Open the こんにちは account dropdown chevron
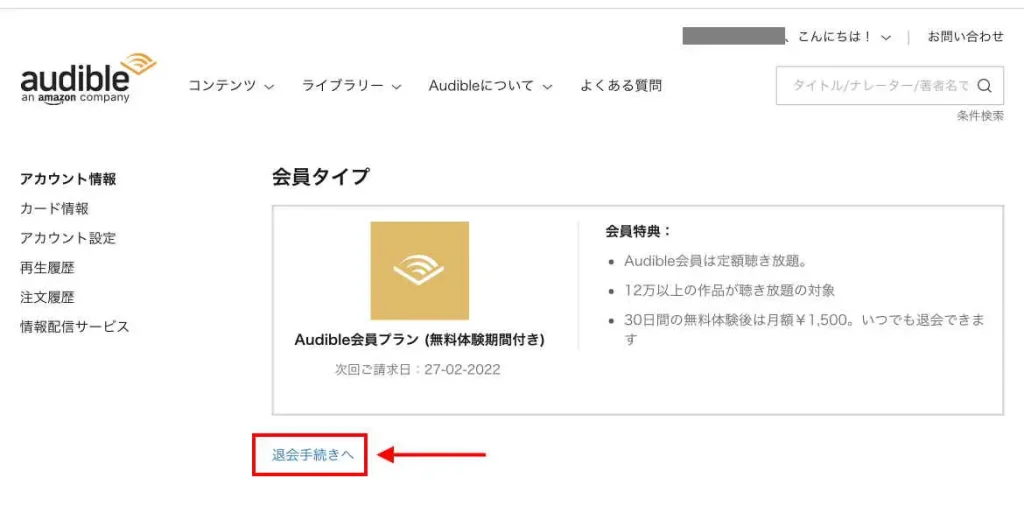The width and height of the screenshot is (1024, 513). (x=886, y=37)
